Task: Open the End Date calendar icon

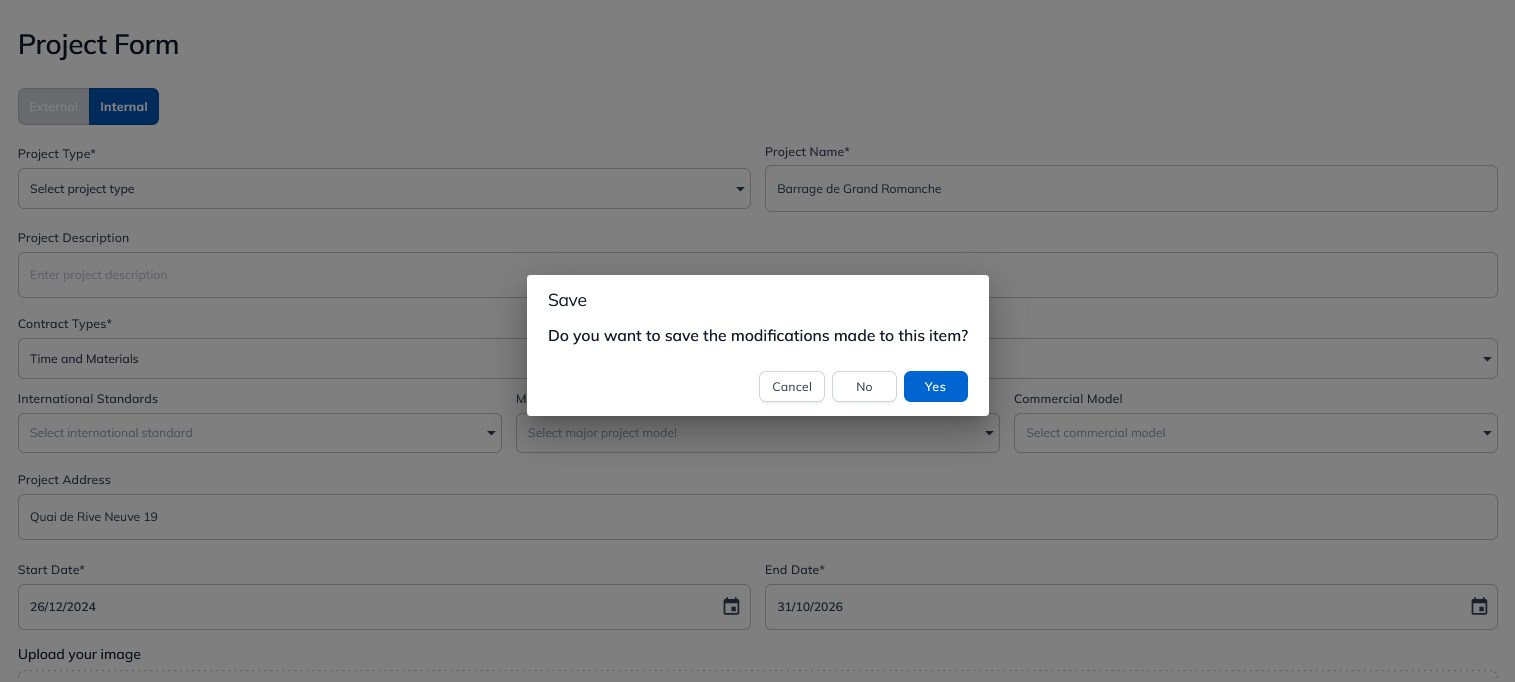Action: pos(1479,607)
